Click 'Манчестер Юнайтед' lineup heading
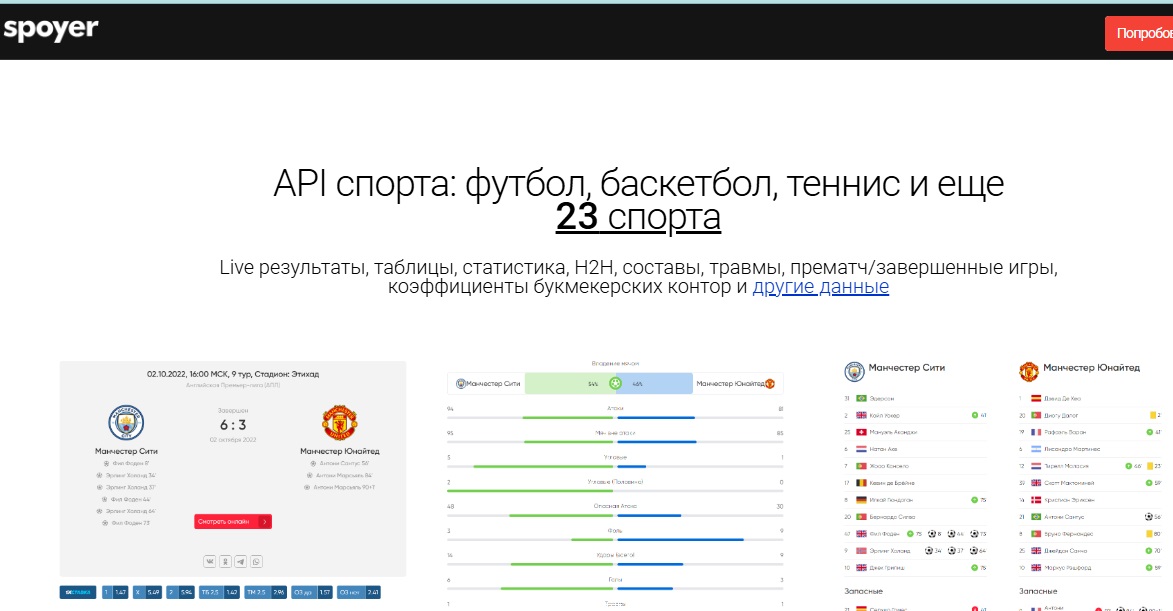Image resolution: width=1173 pixels, height=611 pixels. click(x=1091, y=368)
